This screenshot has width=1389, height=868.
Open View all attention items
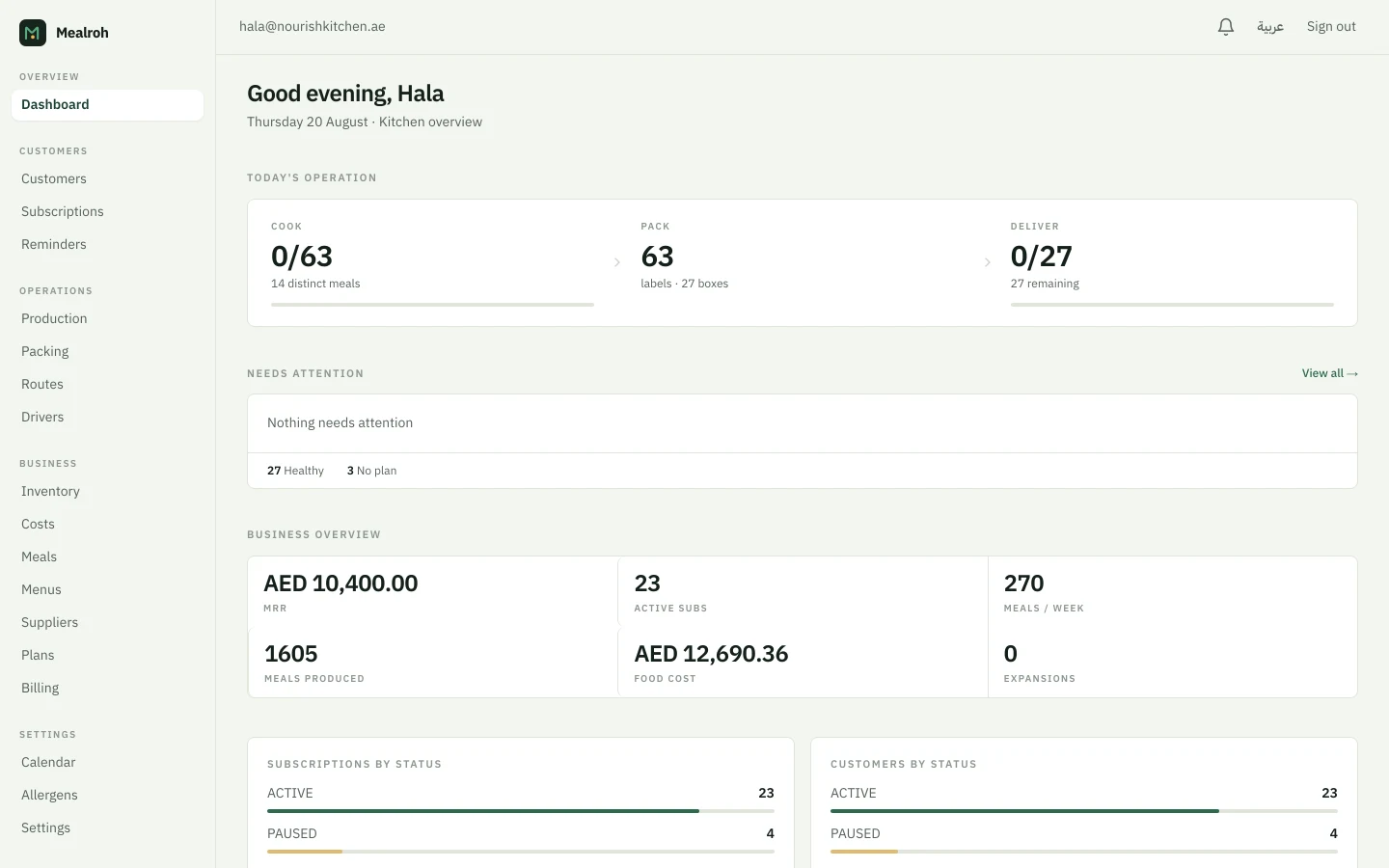pyautogui.click(x=1329, y=373)
